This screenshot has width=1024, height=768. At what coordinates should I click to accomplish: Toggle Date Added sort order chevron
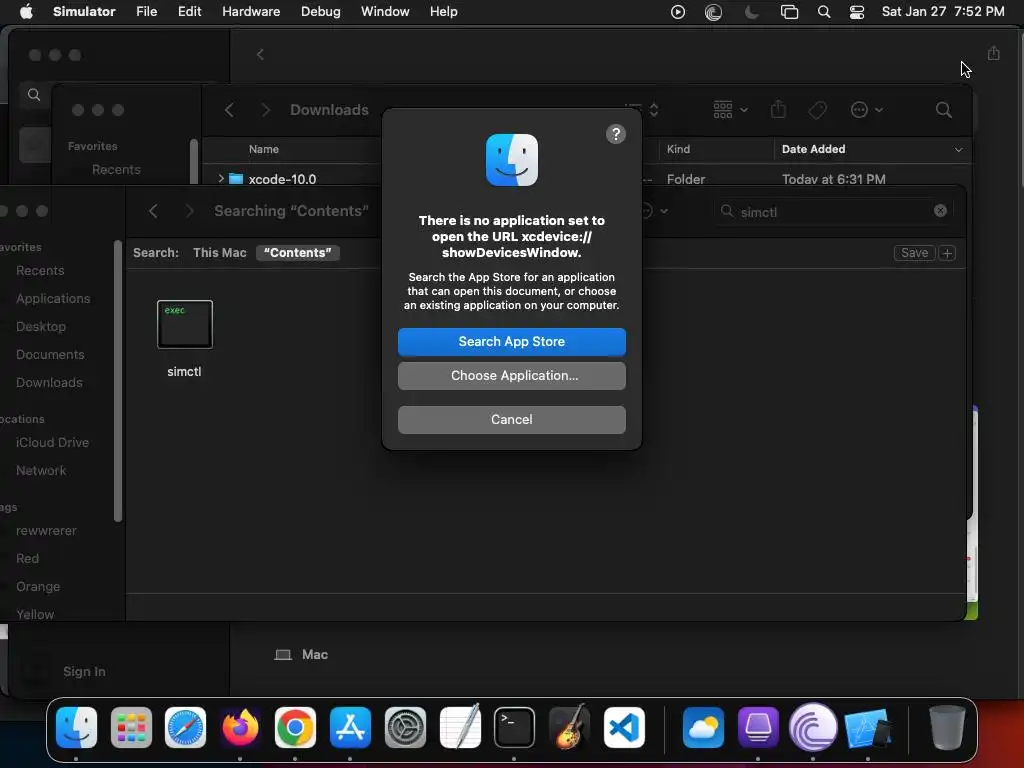[958, 150]
